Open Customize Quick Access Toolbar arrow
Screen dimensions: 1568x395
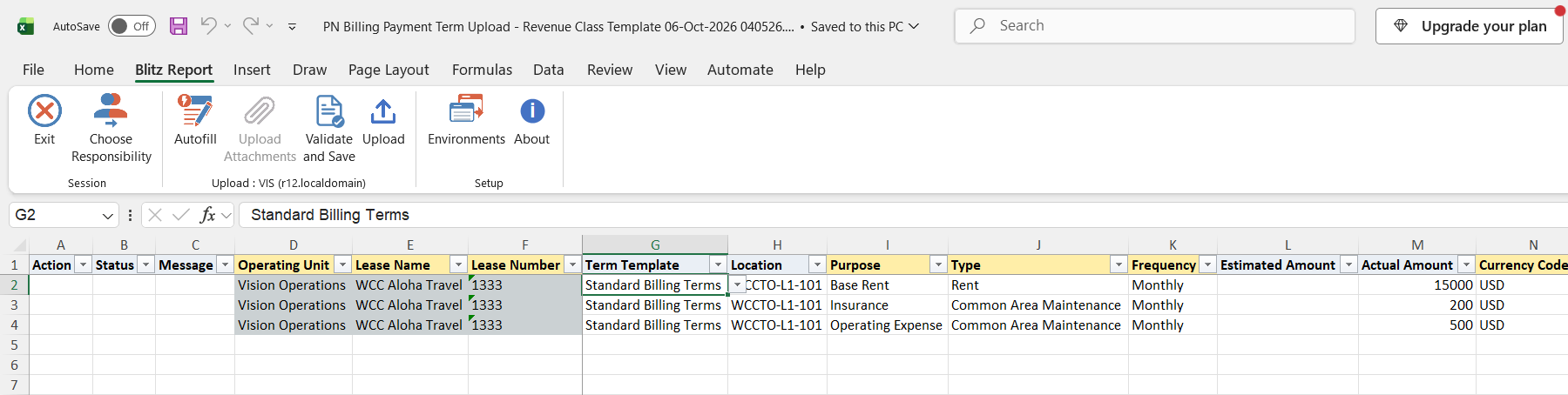point(292,26)
